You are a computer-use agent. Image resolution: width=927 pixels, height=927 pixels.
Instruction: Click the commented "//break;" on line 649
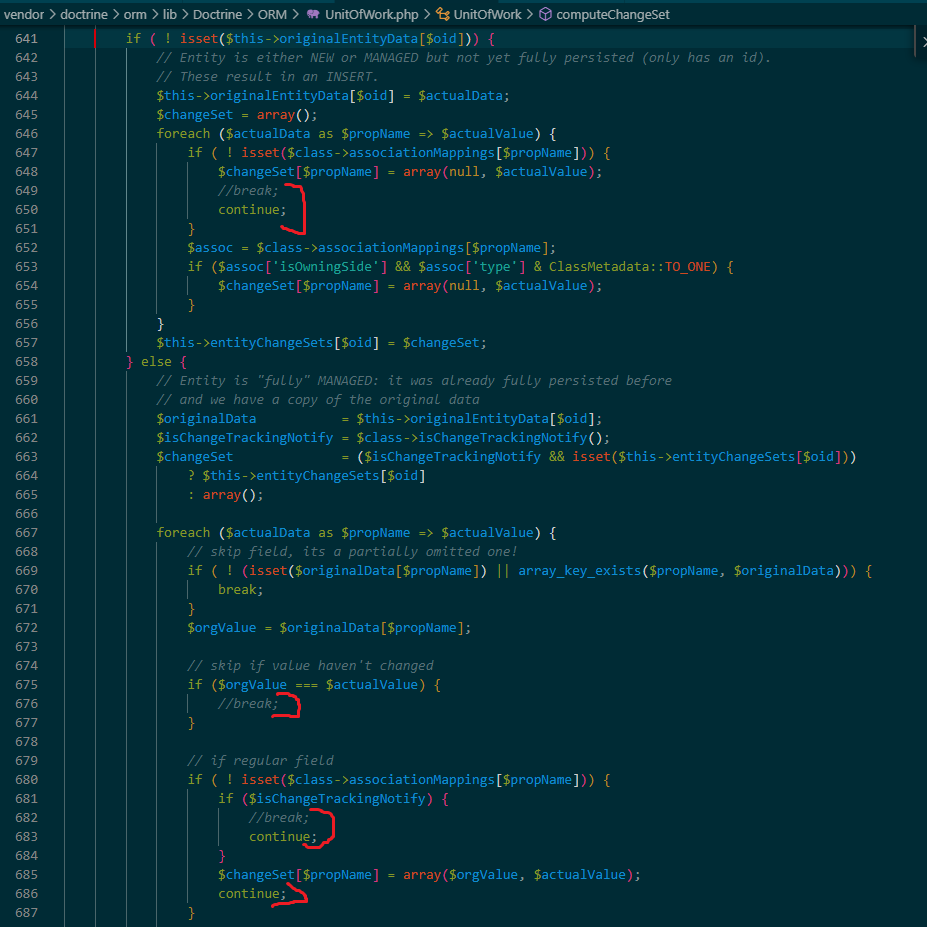pyautogui.click(x=248, y=190)
